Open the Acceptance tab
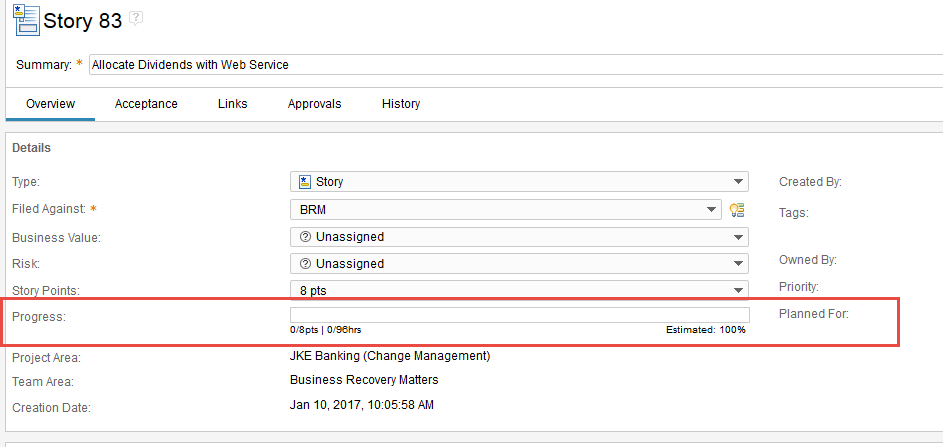The image size is (943, 447). pyautogui.click(x=146, y=104)
